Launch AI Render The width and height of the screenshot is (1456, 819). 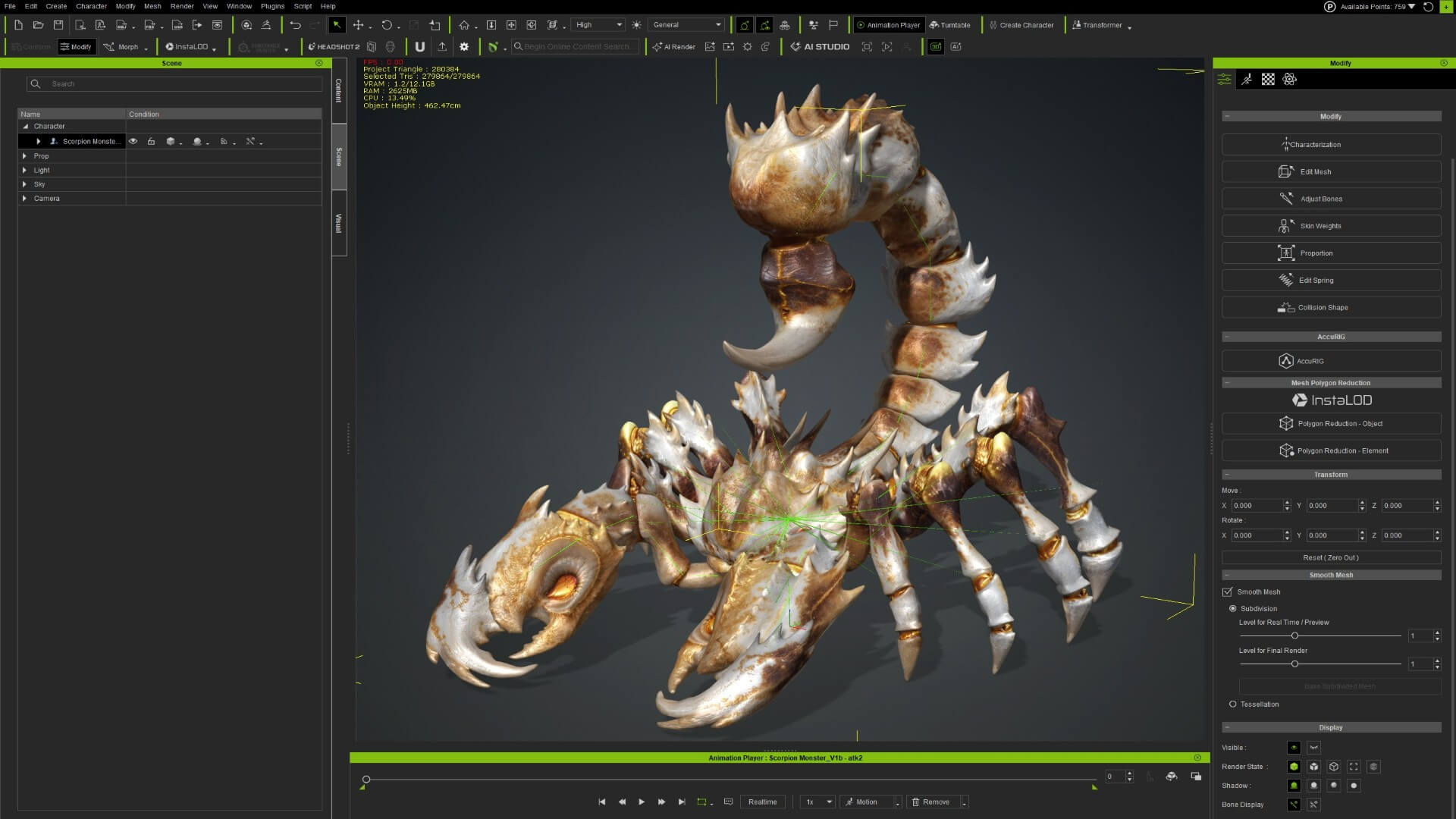(674, 47)
